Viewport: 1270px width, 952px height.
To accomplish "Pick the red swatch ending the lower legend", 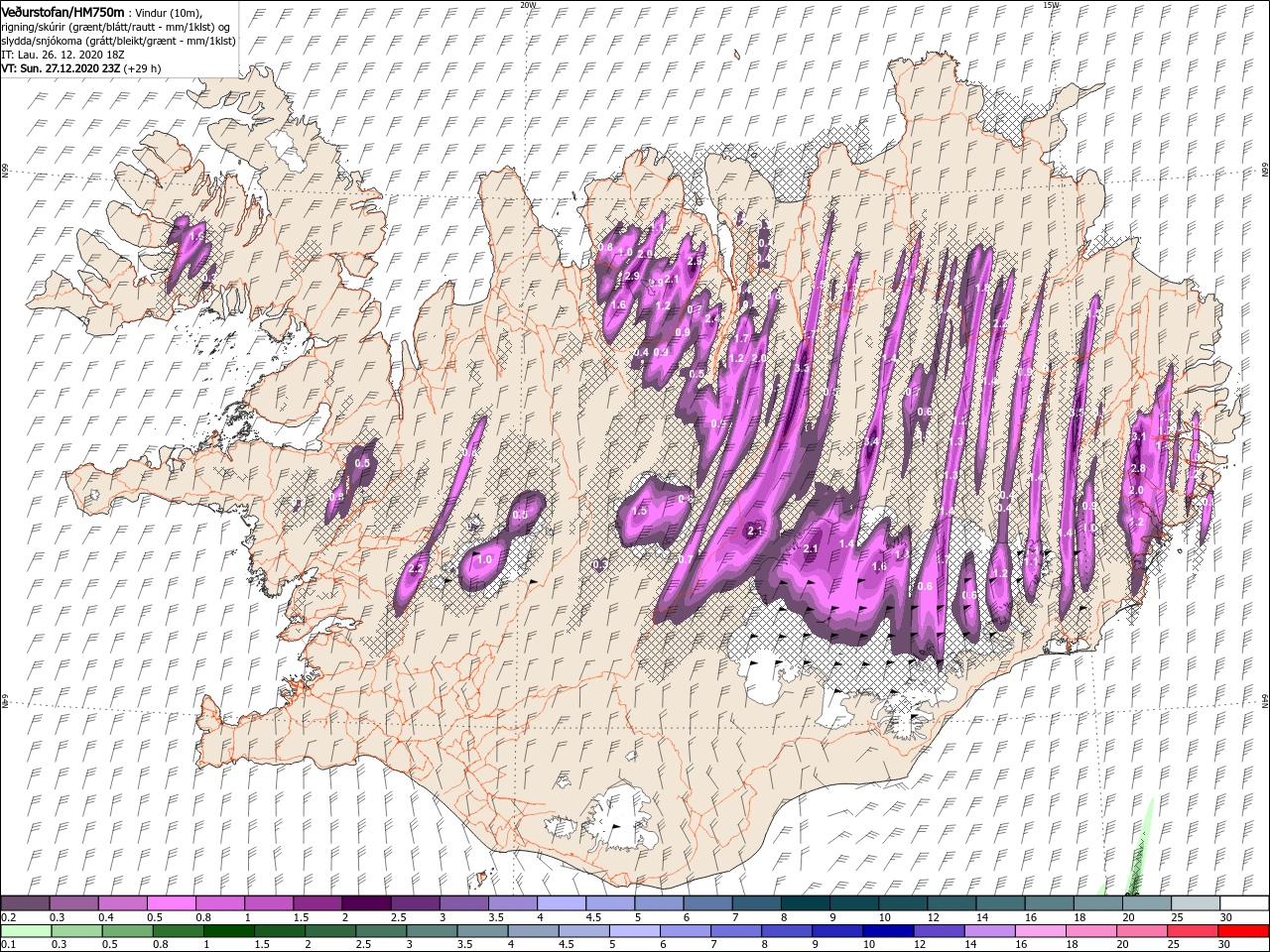I will (x=1243, y=931).
